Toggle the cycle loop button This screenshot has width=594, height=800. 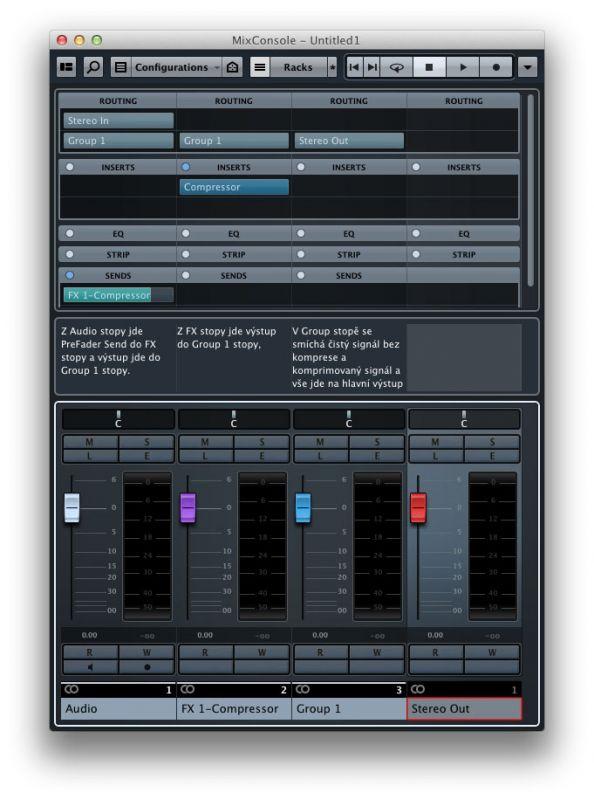[x=397, y=67]
